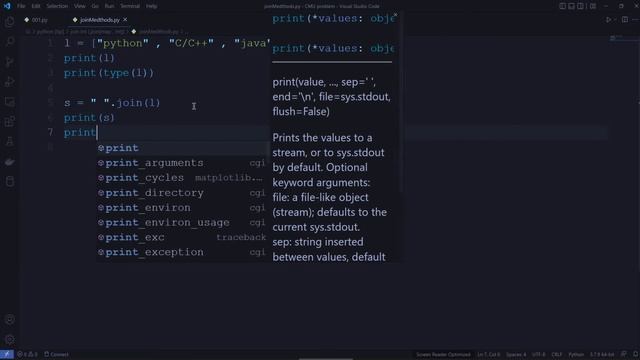The image size is (640, 360).
Task: Switch to the 001.py tab
Action: click(40, 20)
